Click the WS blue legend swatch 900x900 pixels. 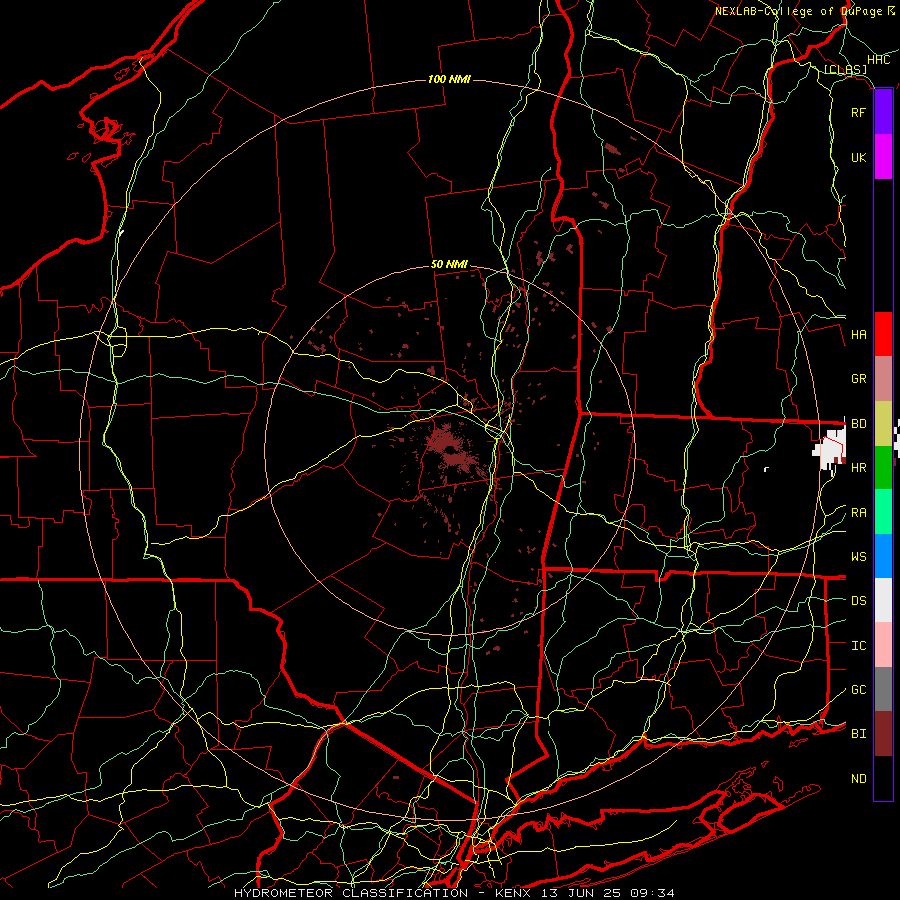click(883, 556)
